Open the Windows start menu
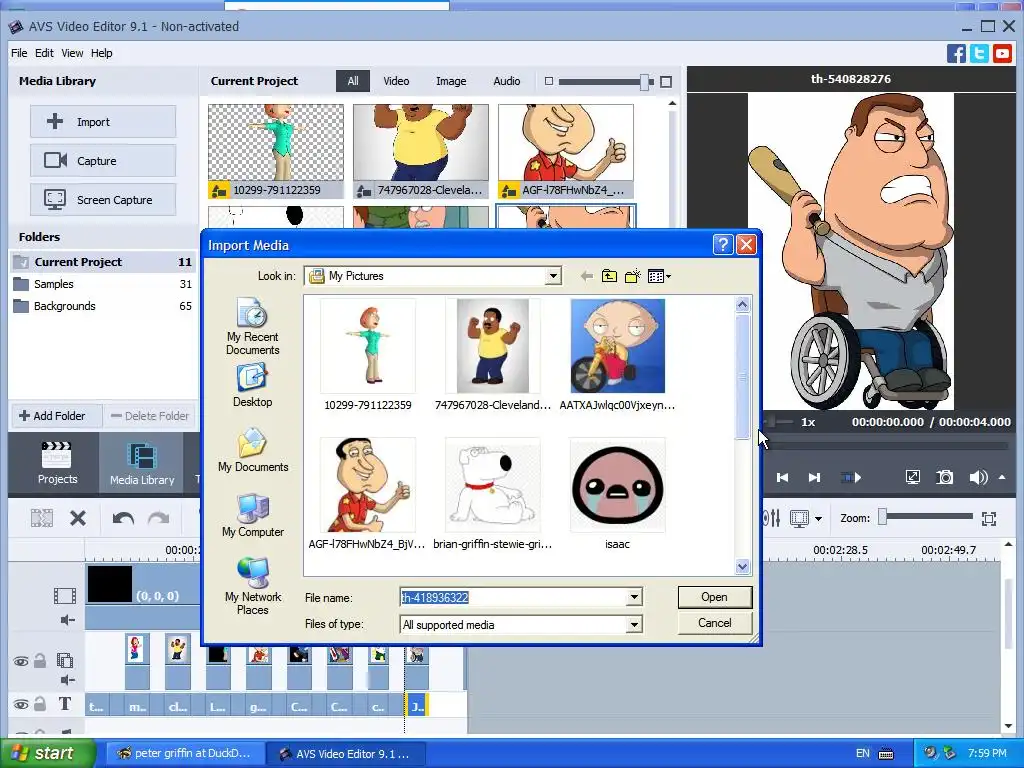This screenshot has height=768, width=1024. click(47, 753)
